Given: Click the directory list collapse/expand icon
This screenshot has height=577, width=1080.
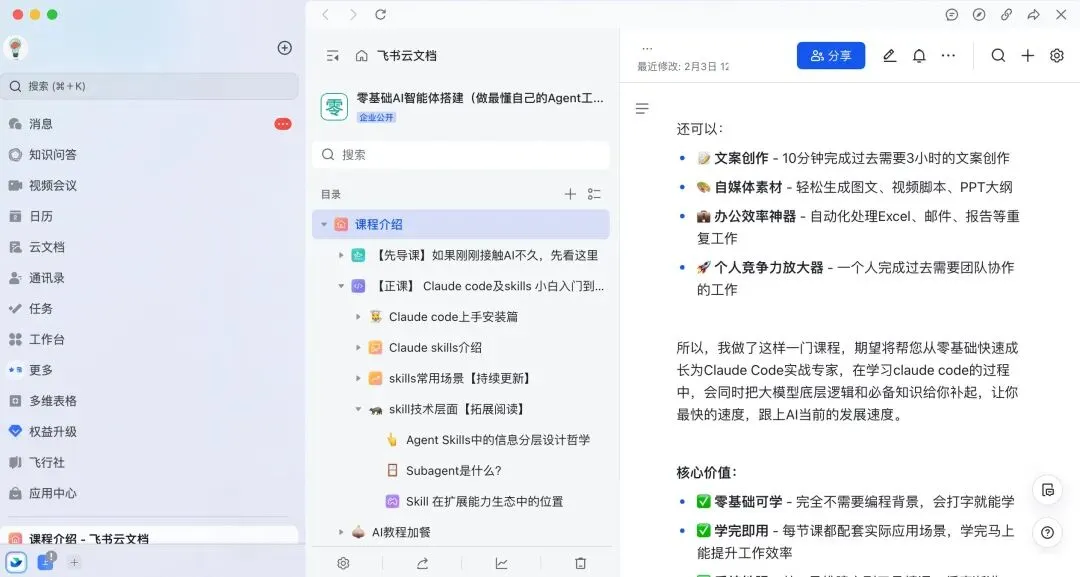Looking at the screenshot, I should click(594, 194).
